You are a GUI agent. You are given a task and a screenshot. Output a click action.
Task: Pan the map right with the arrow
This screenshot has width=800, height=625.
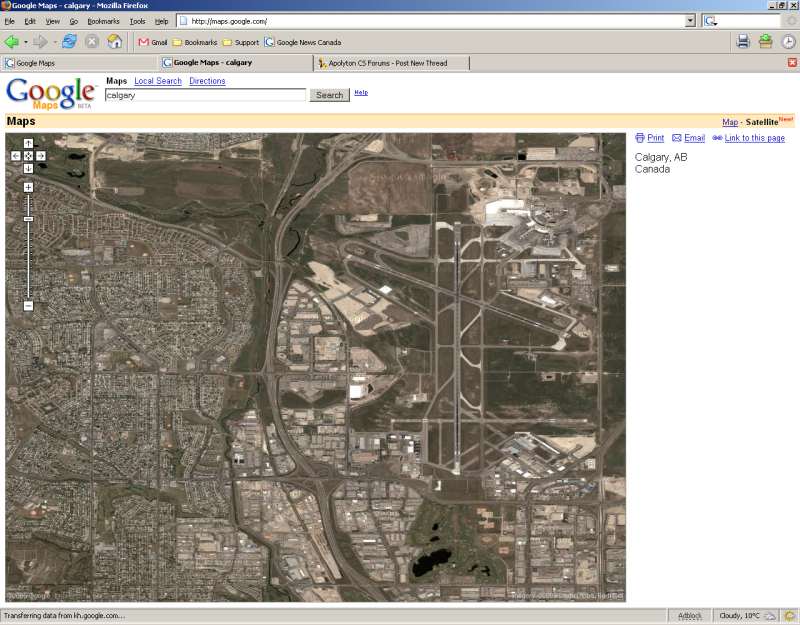41,156
